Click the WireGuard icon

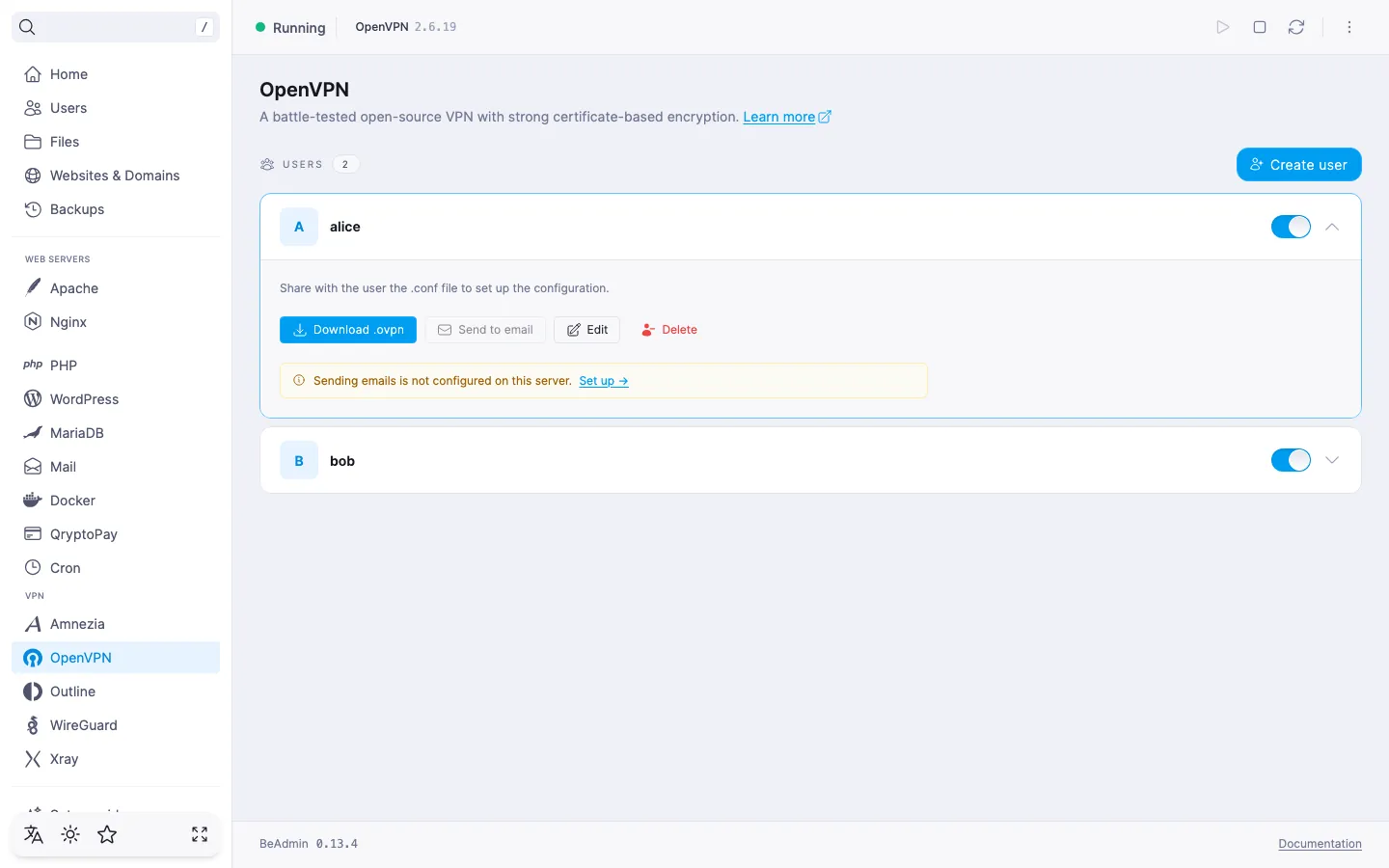[33, 725]
